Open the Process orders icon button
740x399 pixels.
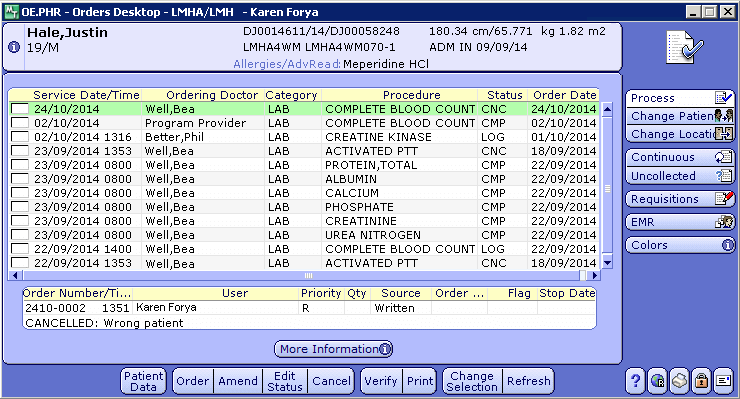click(x=723, y=98)
